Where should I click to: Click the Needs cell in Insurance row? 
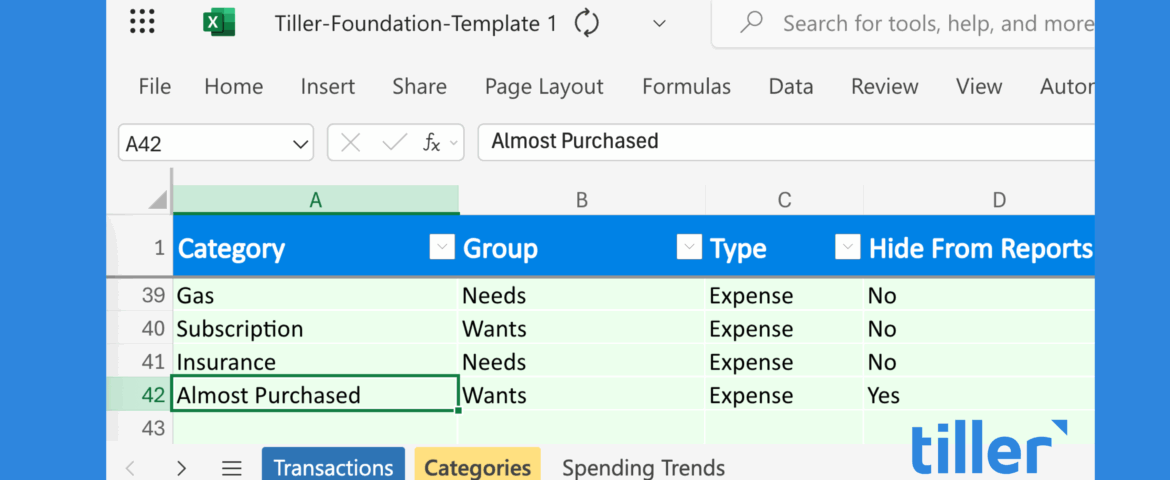(x=582, y=362)
